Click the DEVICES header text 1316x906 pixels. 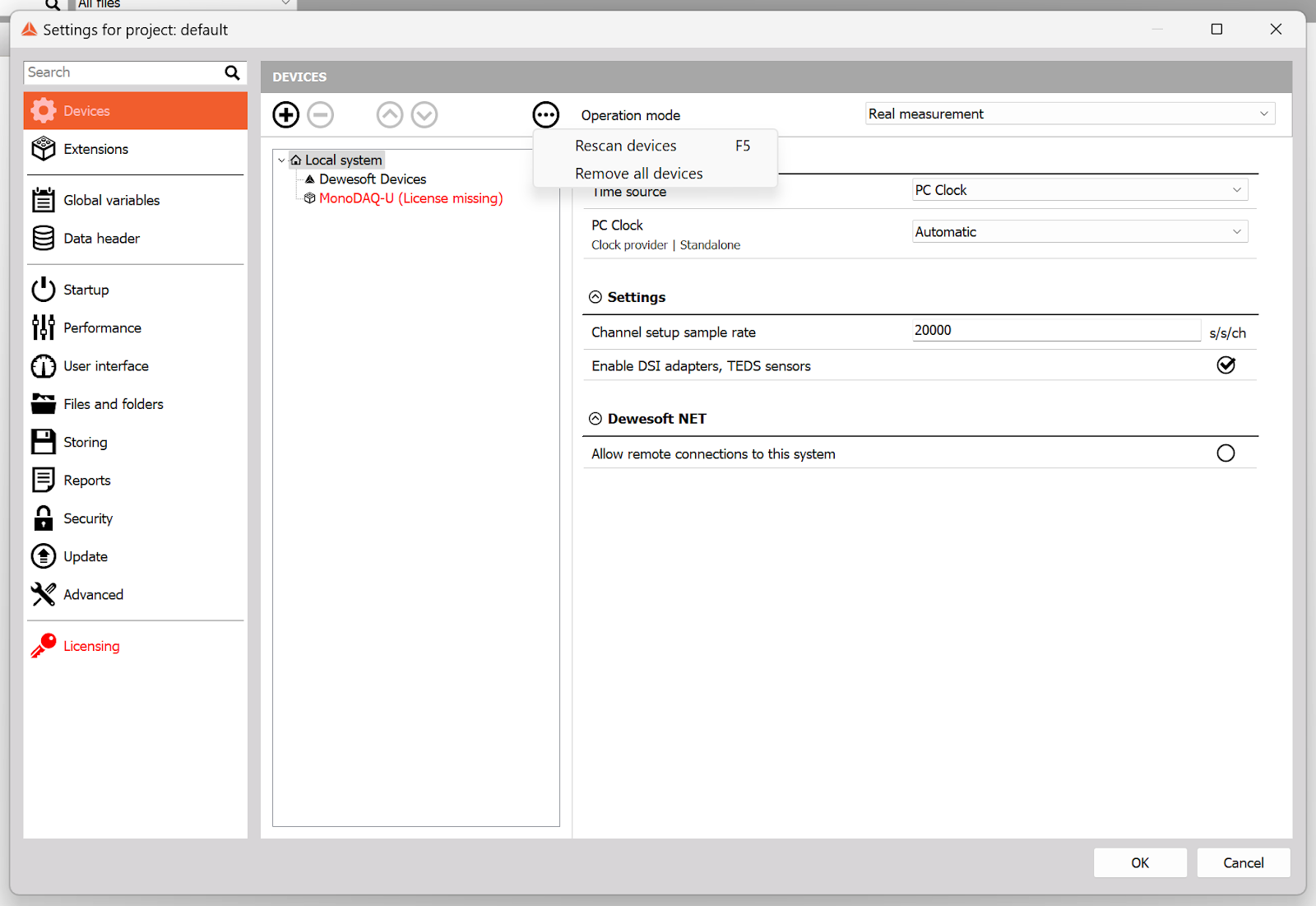click(299, 77)
